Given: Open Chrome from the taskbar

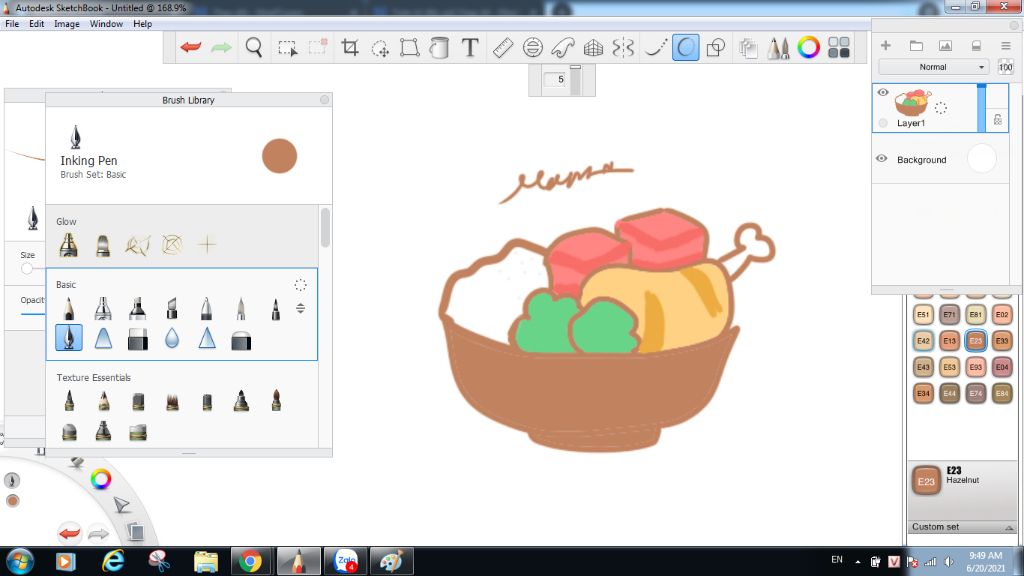Looking at the screenshot, I should pos(250,561).
